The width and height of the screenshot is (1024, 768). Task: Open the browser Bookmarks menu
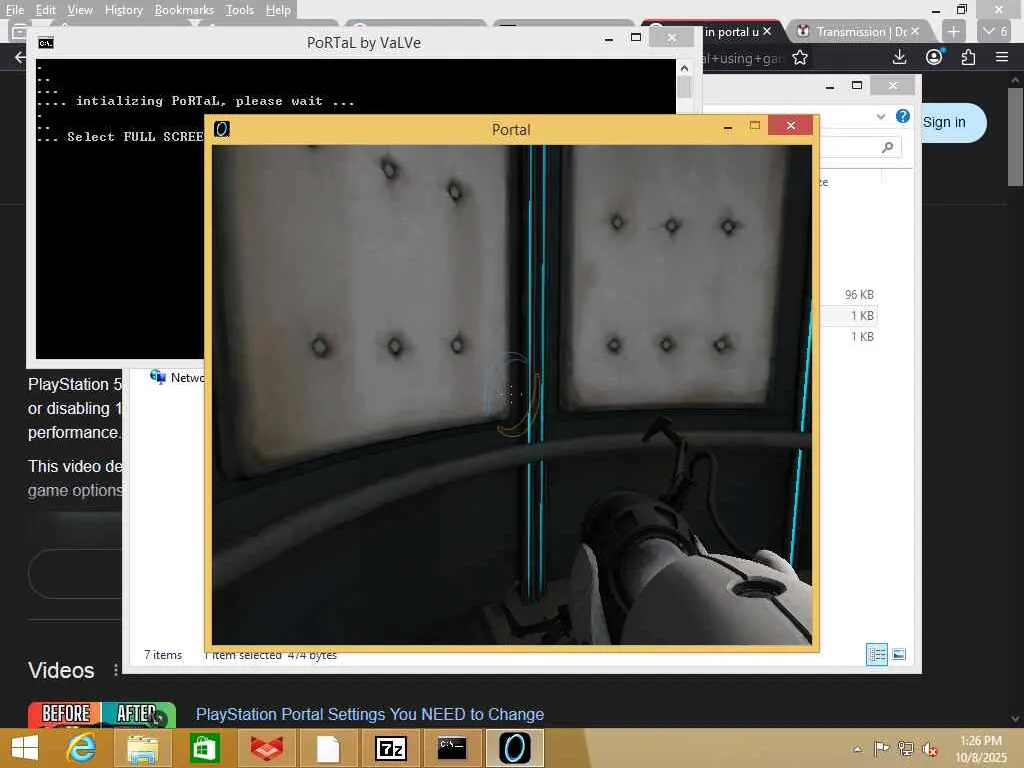pyautogui.click(x=184, y=10)
